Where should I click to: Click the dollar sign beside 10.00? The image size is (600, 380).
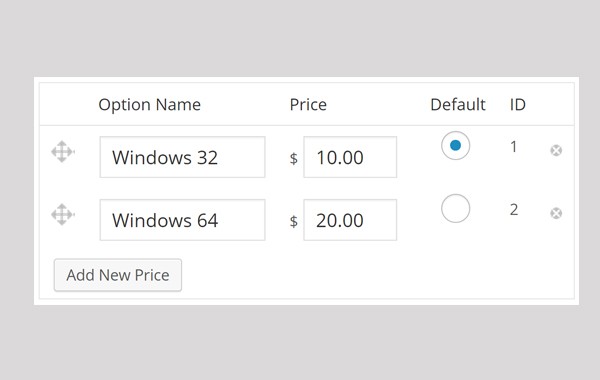point(293,158)
